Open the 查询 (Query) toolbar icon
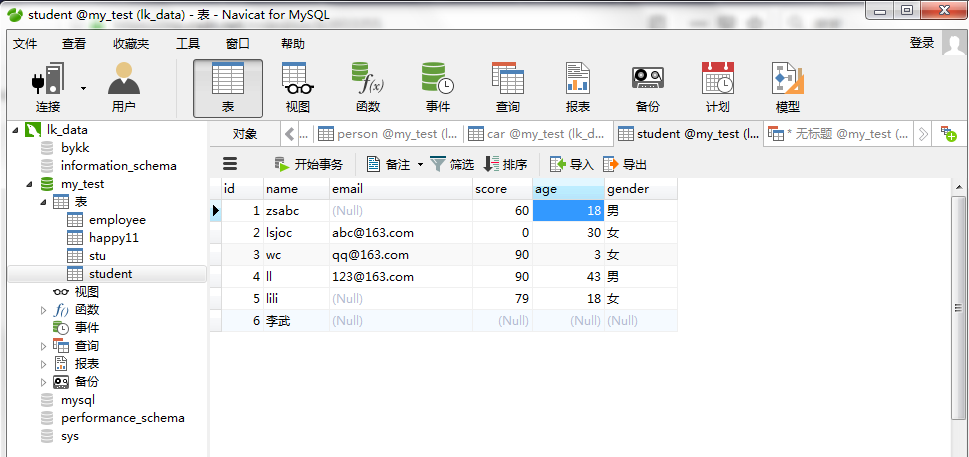The width and height of the screenshot is (969, 457). (x=507, y=88)
